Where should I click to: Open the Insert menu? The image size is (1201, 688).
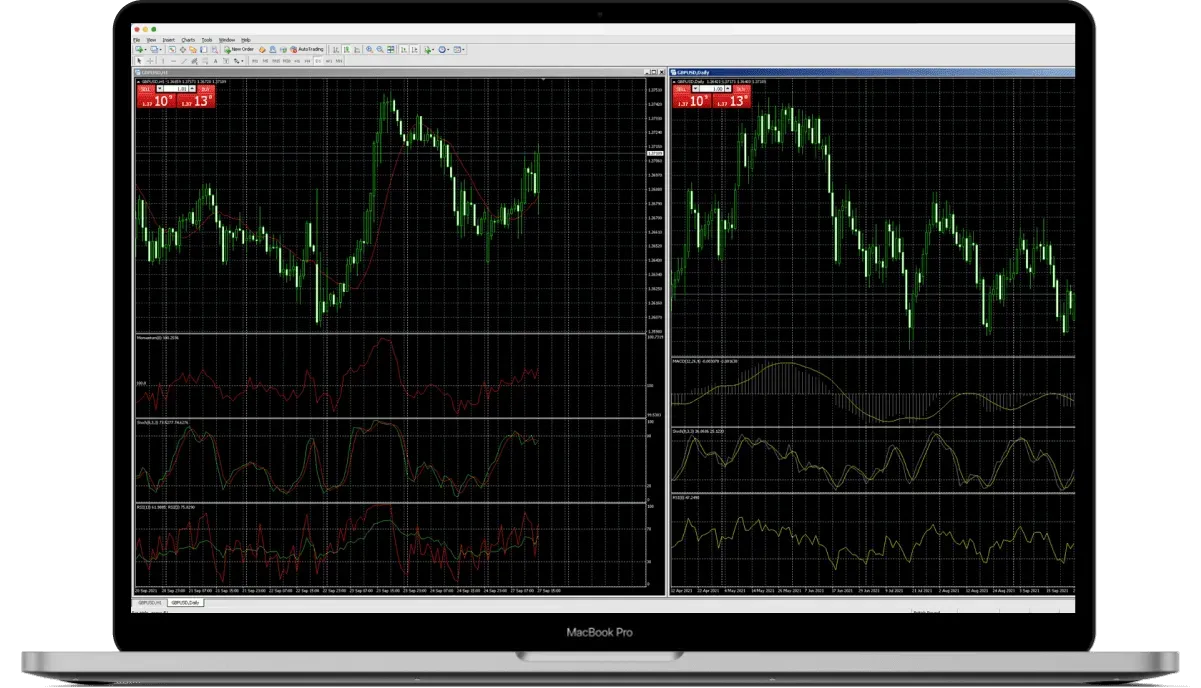point(168,40)
